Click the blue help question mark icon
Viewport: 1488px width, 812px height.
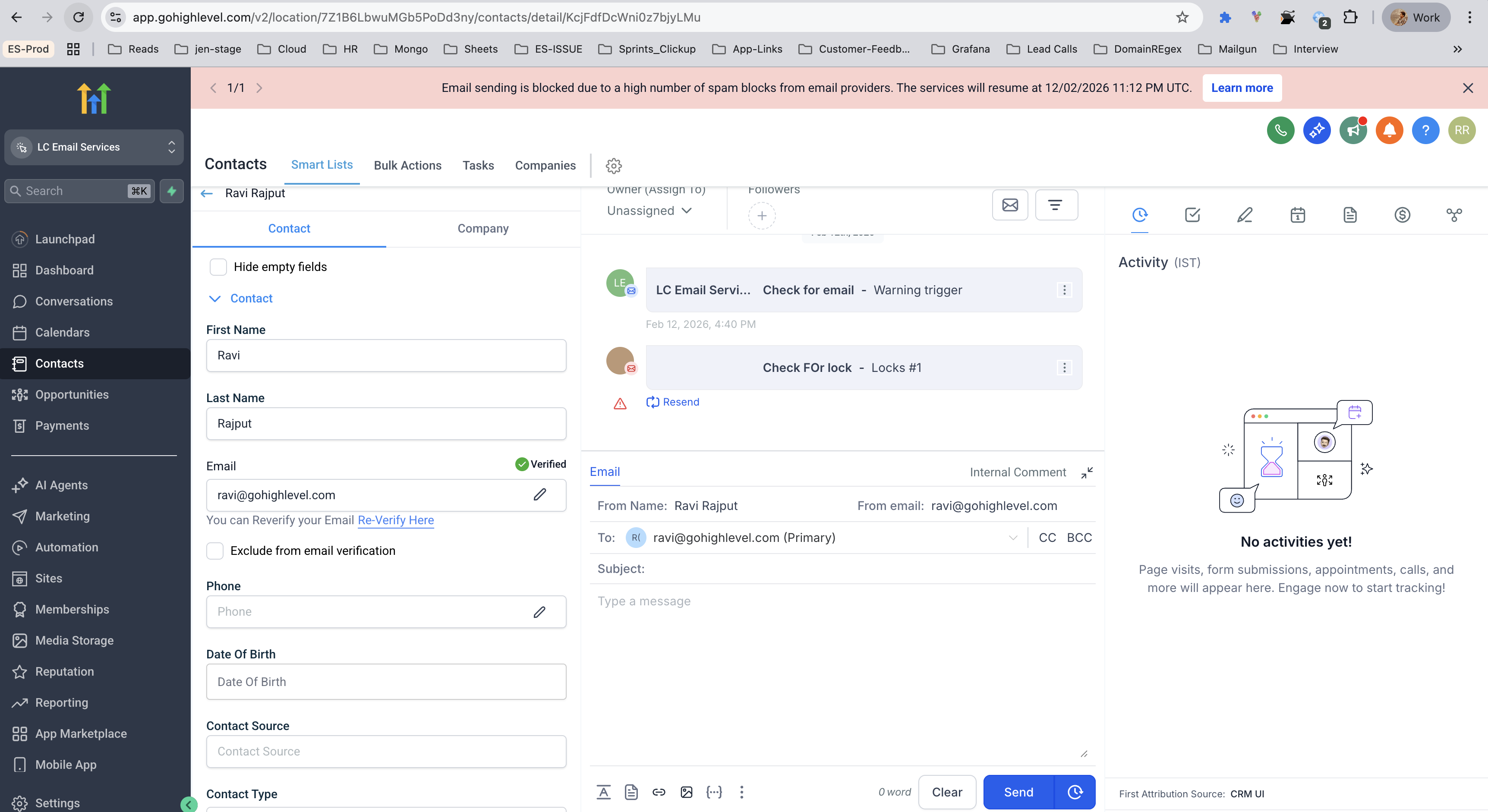pyautogui.click(x=1425, y=131)
